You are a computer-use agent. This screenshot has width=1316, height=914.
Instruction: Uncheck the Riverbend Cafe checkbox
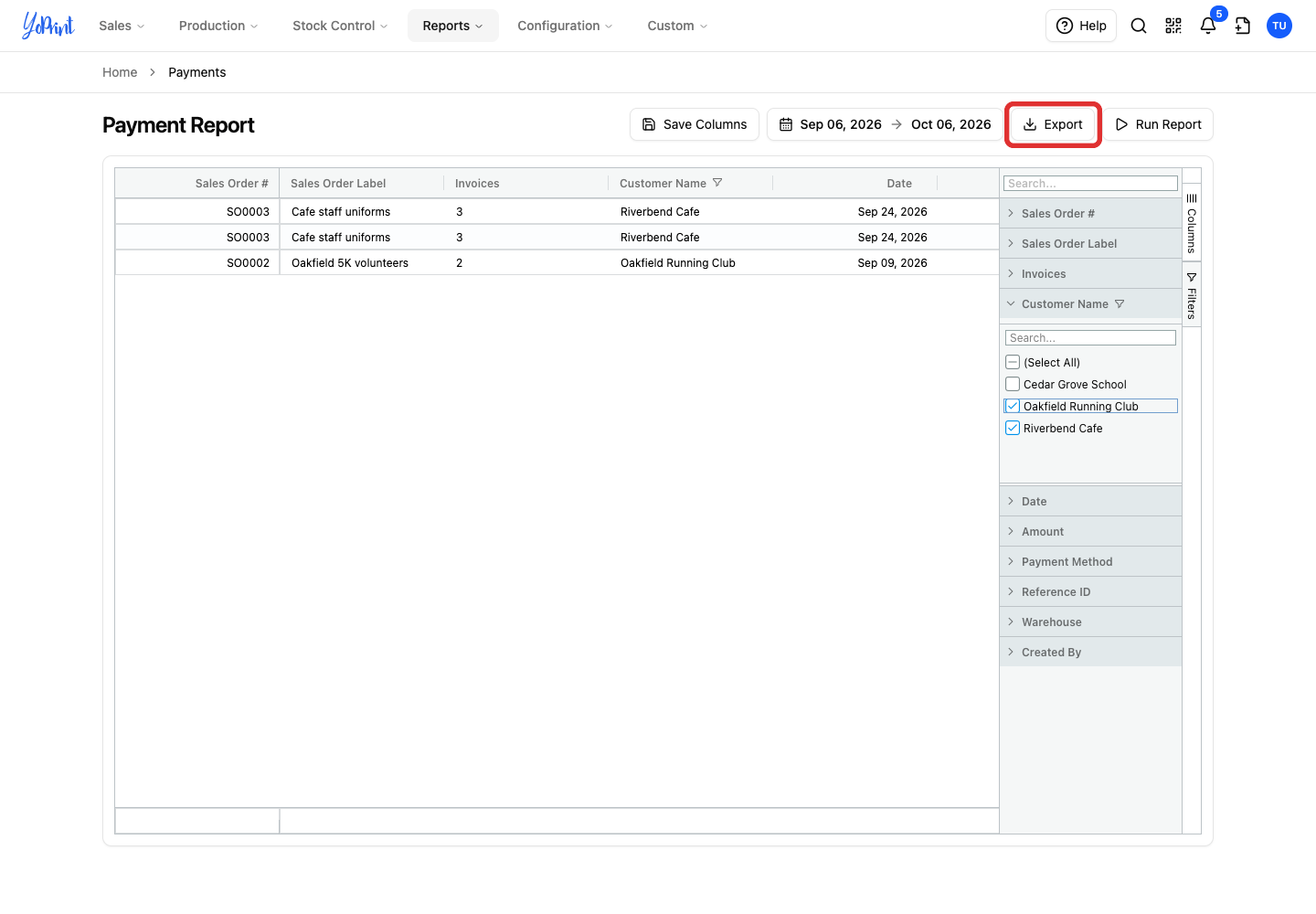point(1013,428)
